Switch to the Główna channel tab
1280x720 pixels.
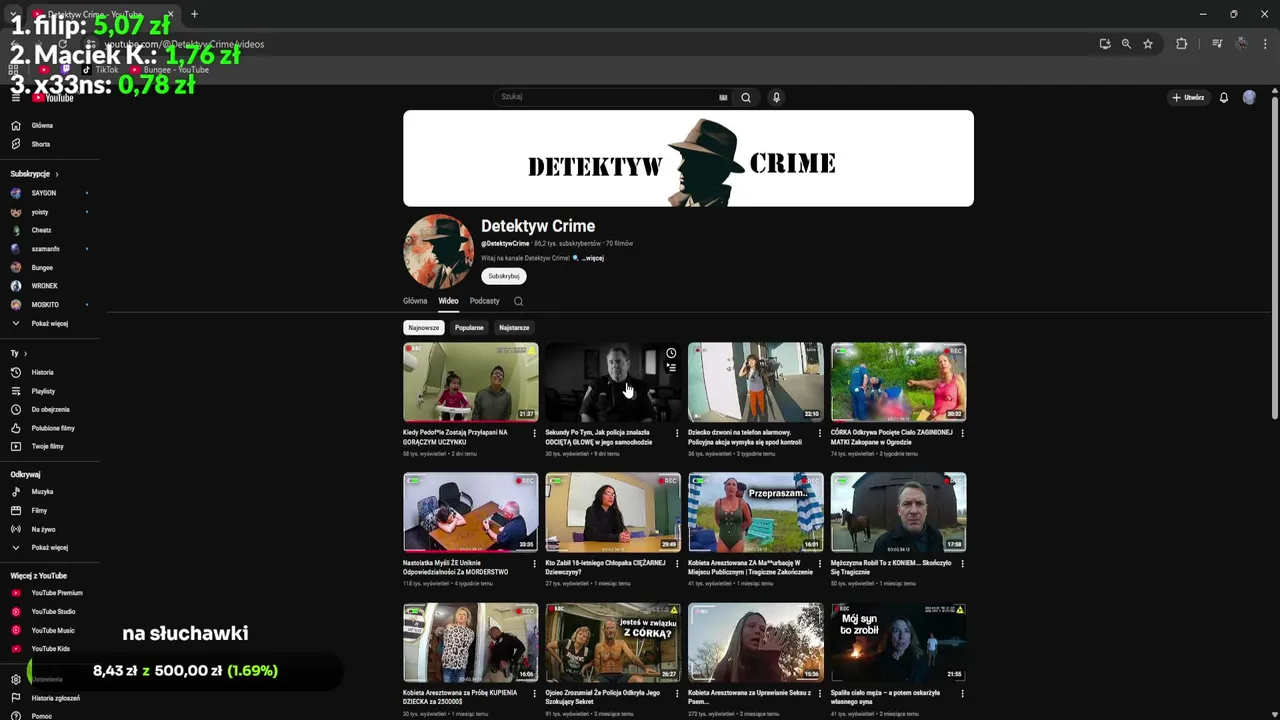pos(415,301)
